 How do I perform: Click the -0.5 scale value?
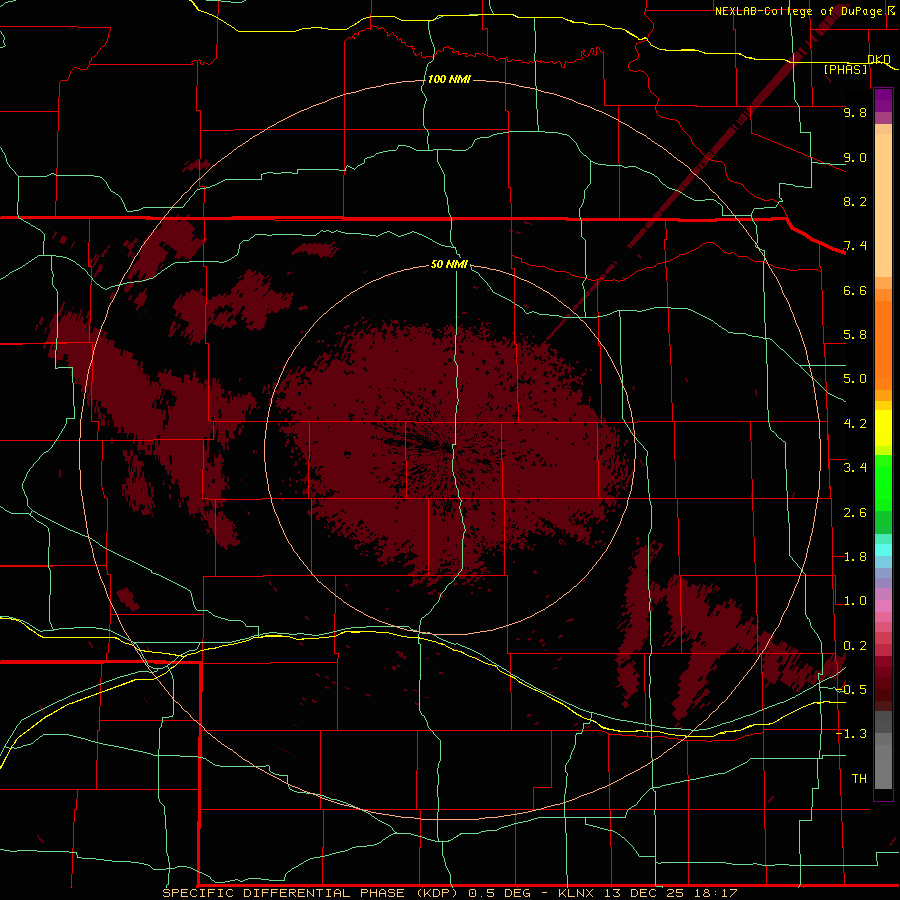coord(851,690)
